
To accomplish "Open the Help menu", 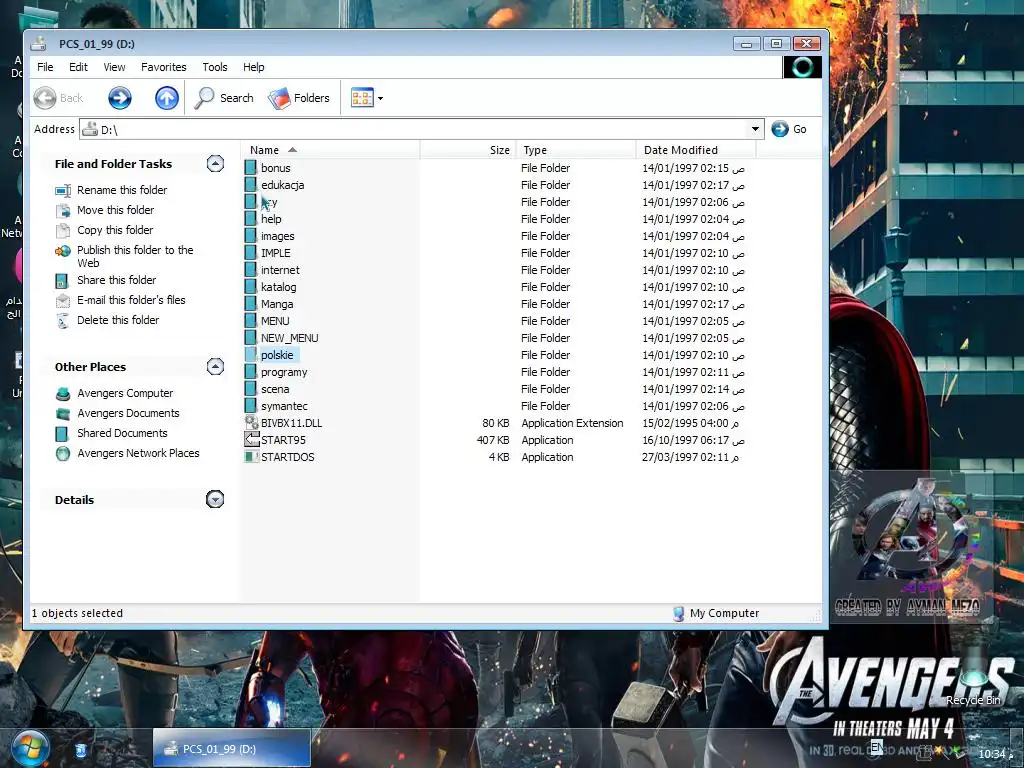I will click(253, 67).
